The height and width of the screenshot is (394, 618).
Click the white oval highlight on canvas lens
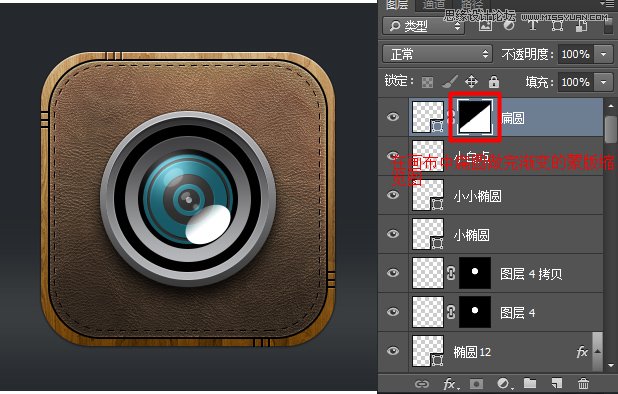(x=208, y=224)
